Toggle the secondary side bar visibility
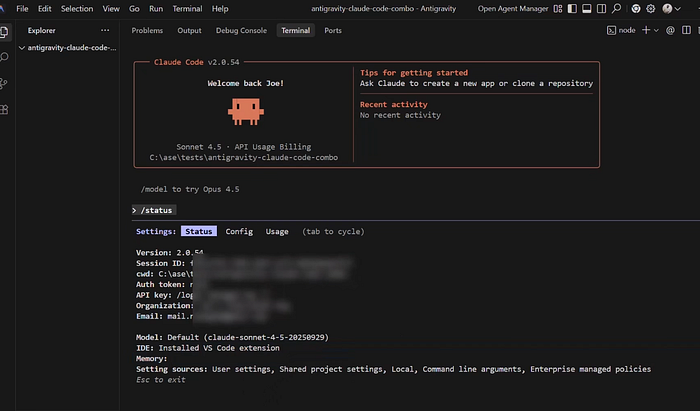The image size is (700, 411). (x=601, y=8)
